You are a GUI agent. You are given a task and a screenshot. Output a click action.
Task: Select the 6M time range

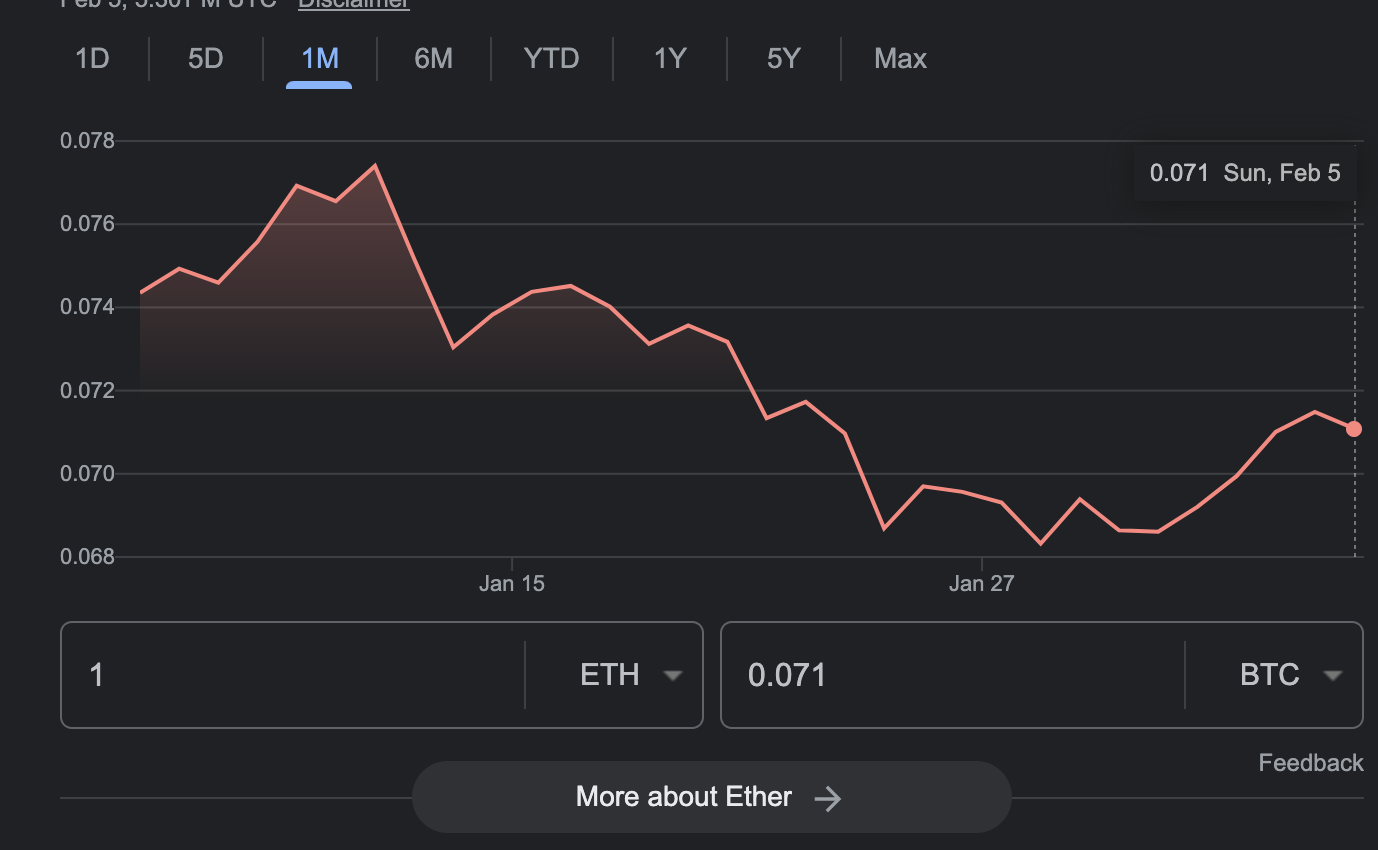coord(433,58)
